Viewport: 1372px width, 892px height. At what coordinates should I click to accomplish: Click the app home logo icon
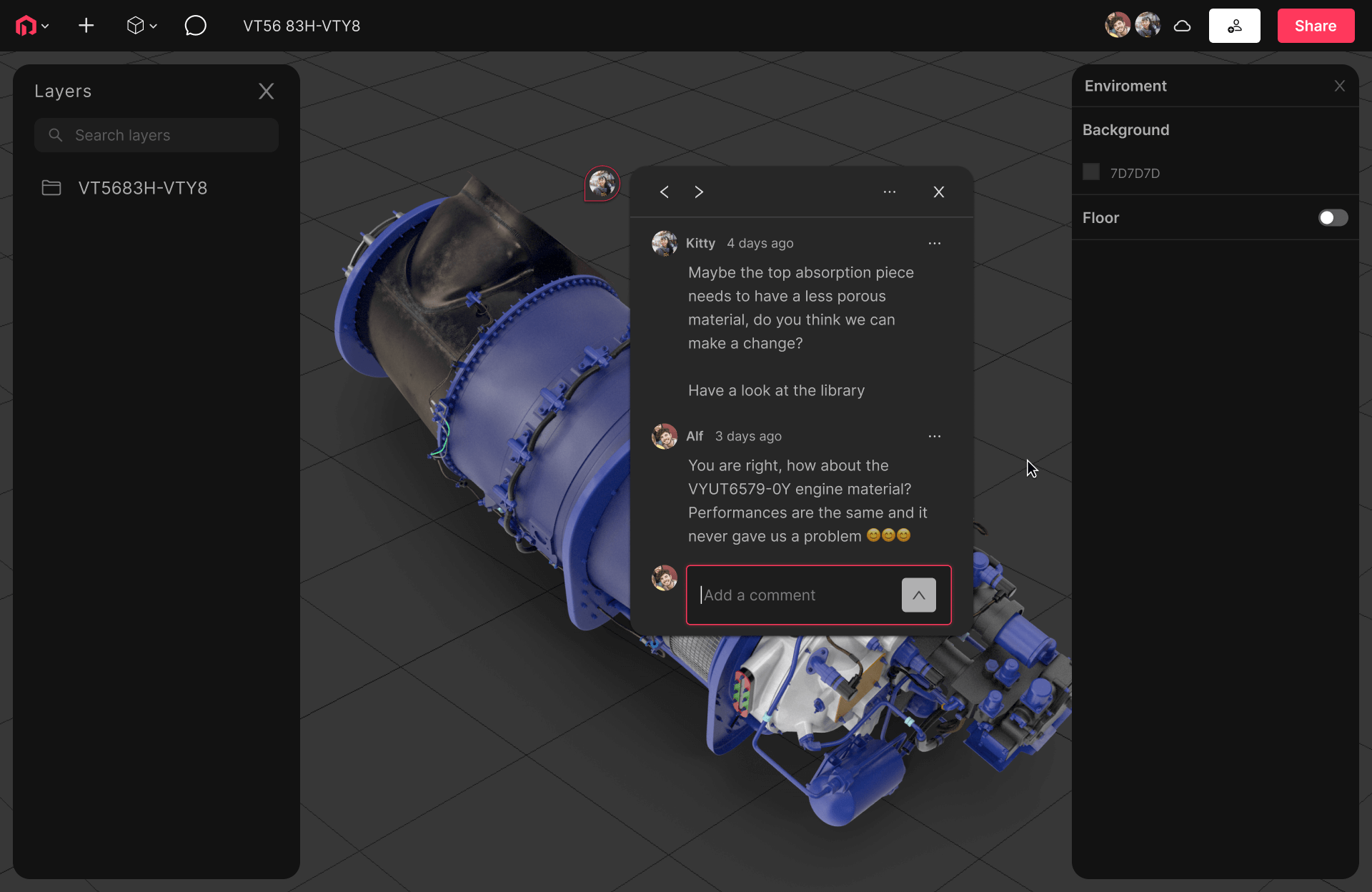(26, 26)
